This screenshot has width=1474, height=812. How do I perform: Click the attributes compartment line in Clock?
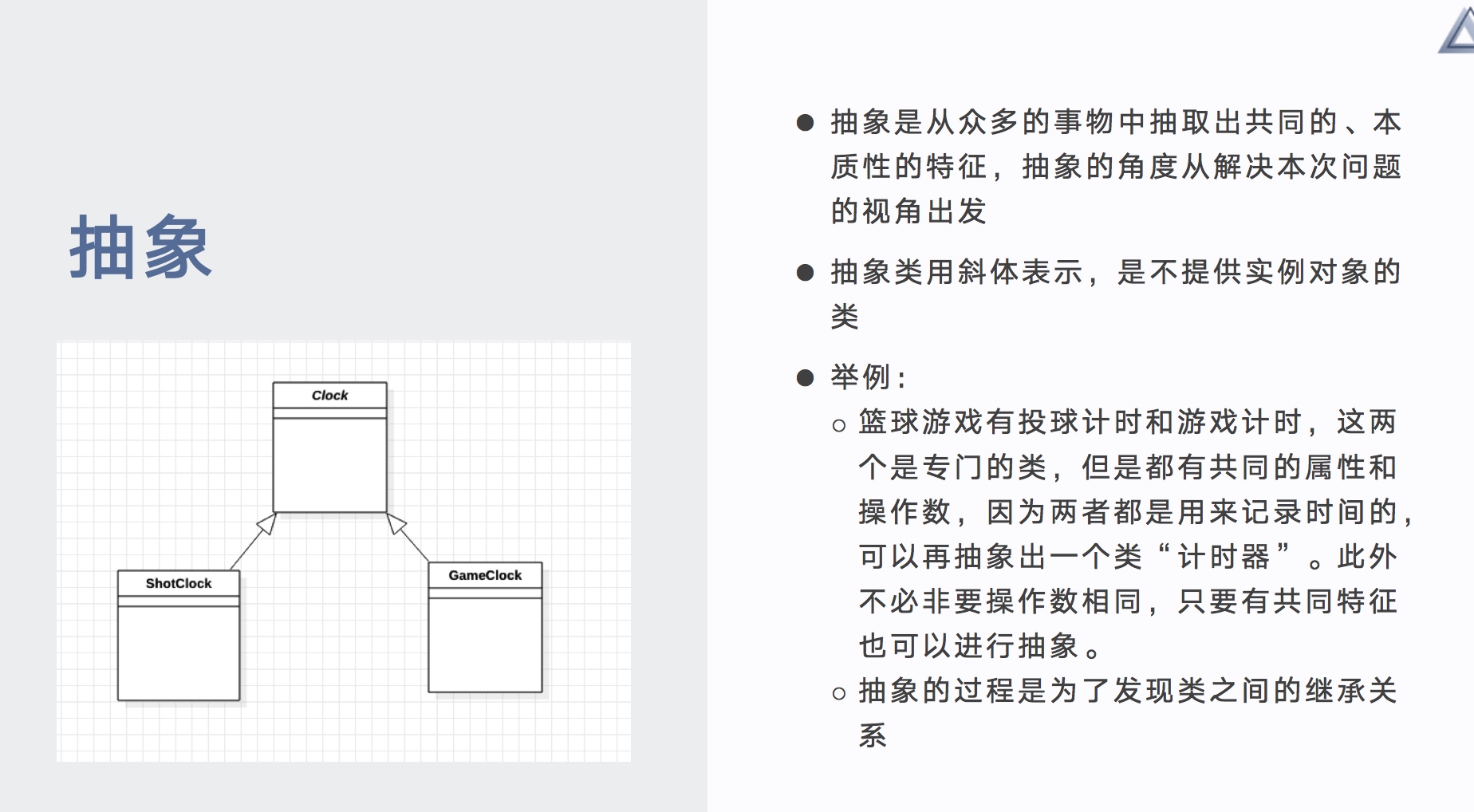pos(329,413)
